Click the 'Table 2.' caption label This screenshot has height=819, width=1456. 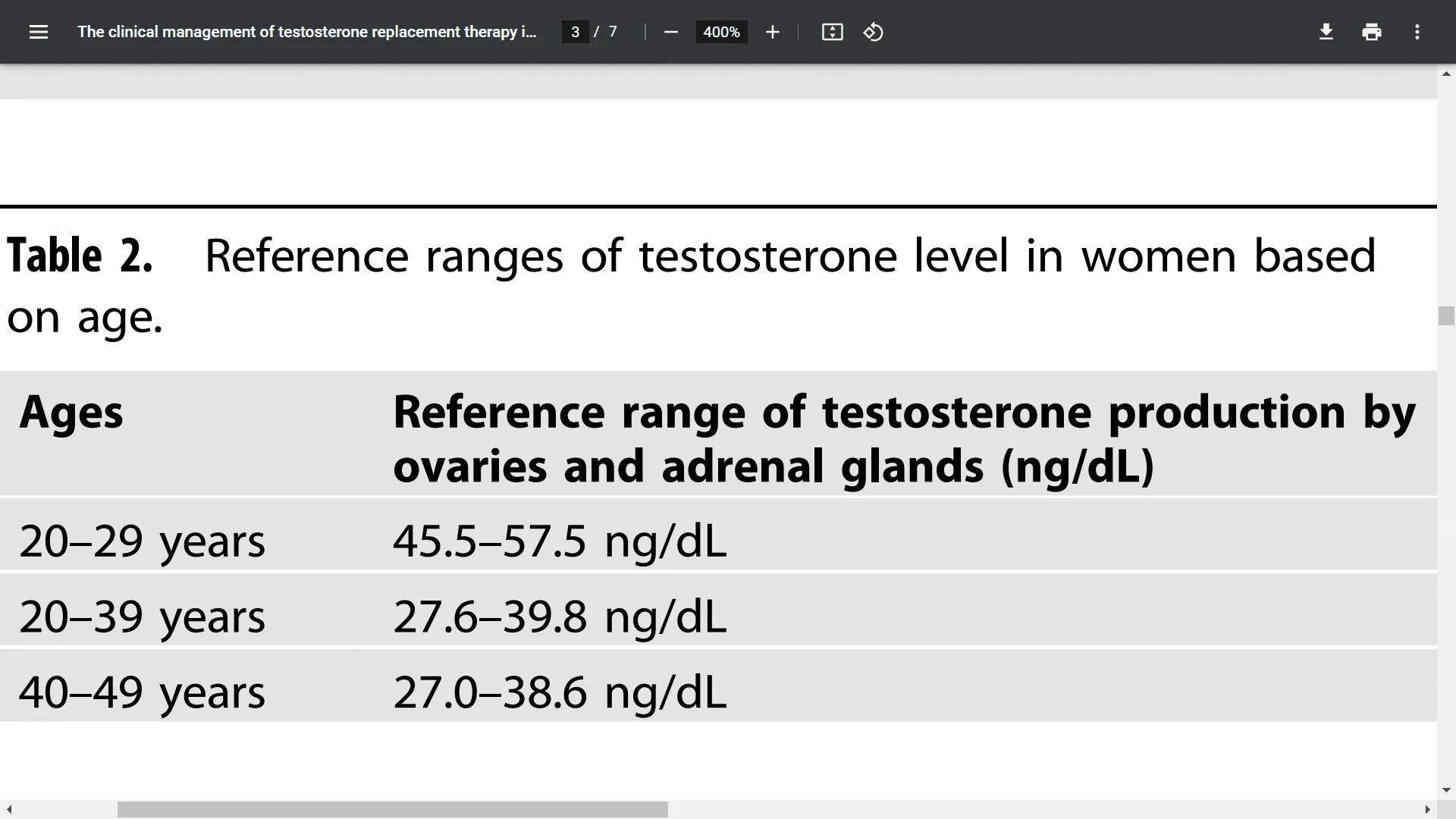(x=80, y=256)
